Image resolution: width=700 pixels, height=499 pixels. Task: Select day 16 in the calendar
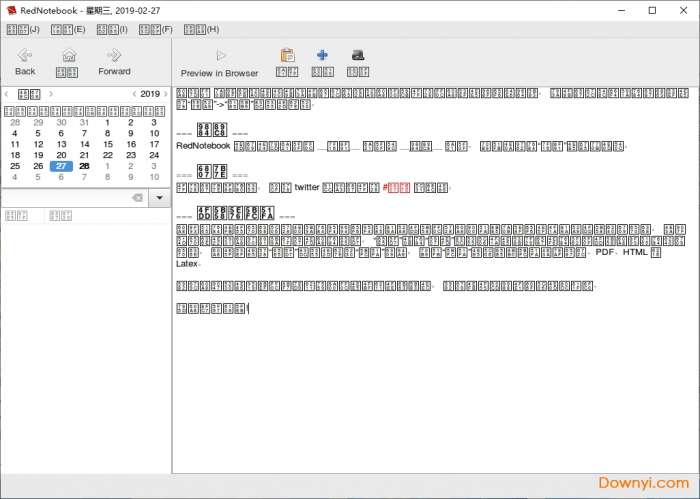[131, 144]
